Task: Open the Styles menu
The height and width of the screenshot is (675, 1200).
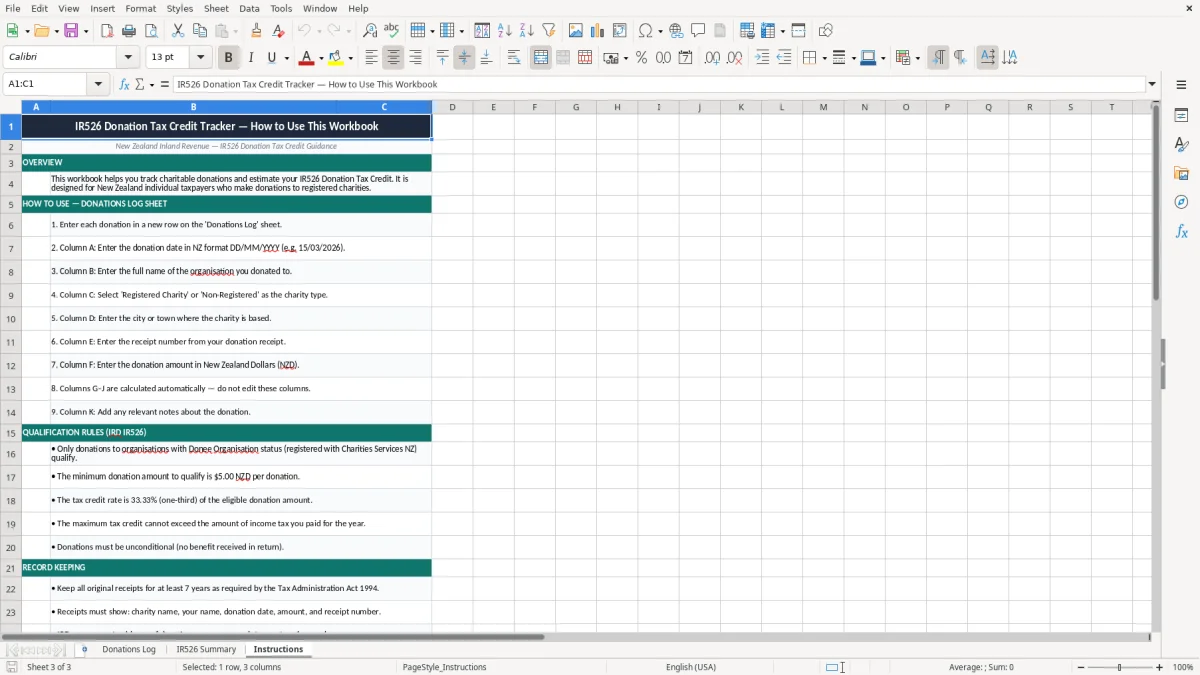Action: coord(180,8)
